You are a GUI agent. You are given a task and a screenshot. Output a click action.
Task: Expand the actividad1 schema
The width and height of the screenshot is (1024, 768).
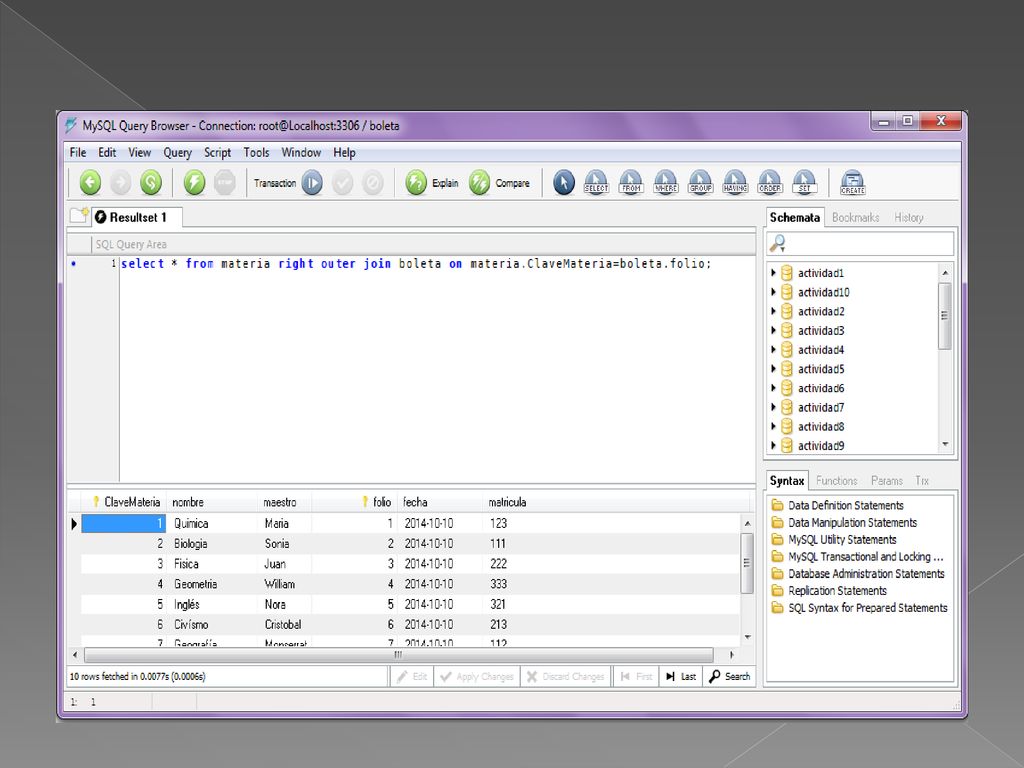(x=773, y=273)
